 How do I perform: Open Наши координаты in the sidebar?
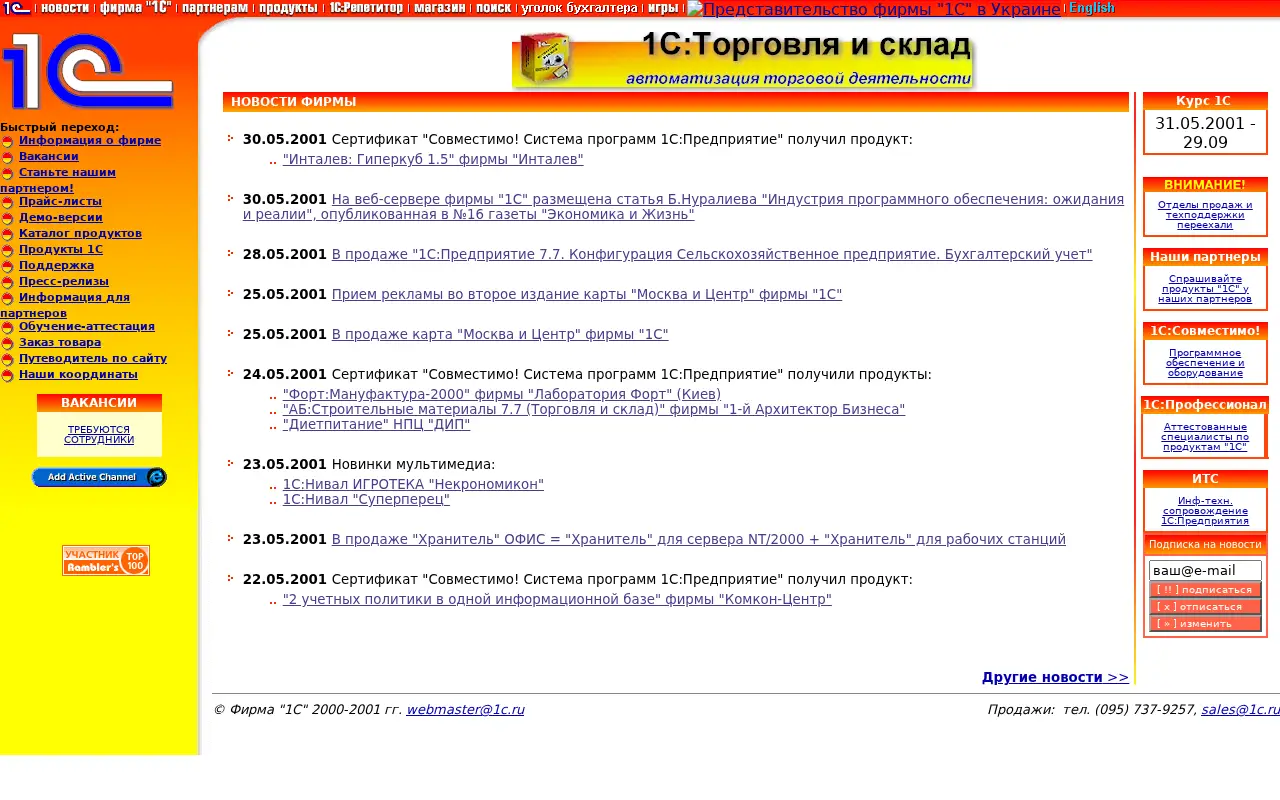[x=78, y=374]
